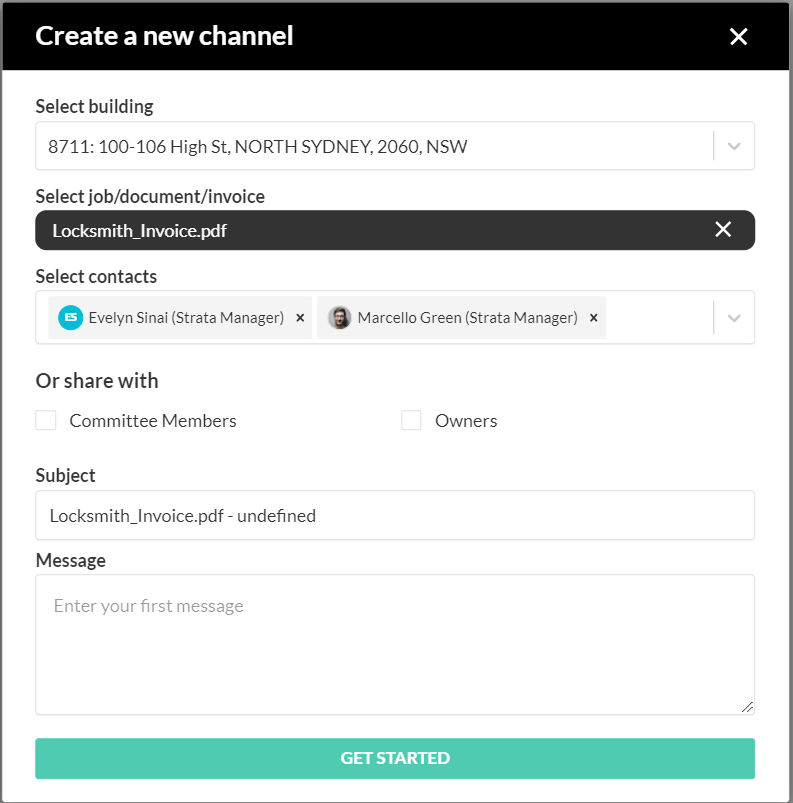The height and width of the screenshot is (803, 793).
Task: Remove the attached Locksmith_Invoice.pdf file
Action: pos(723,230)
